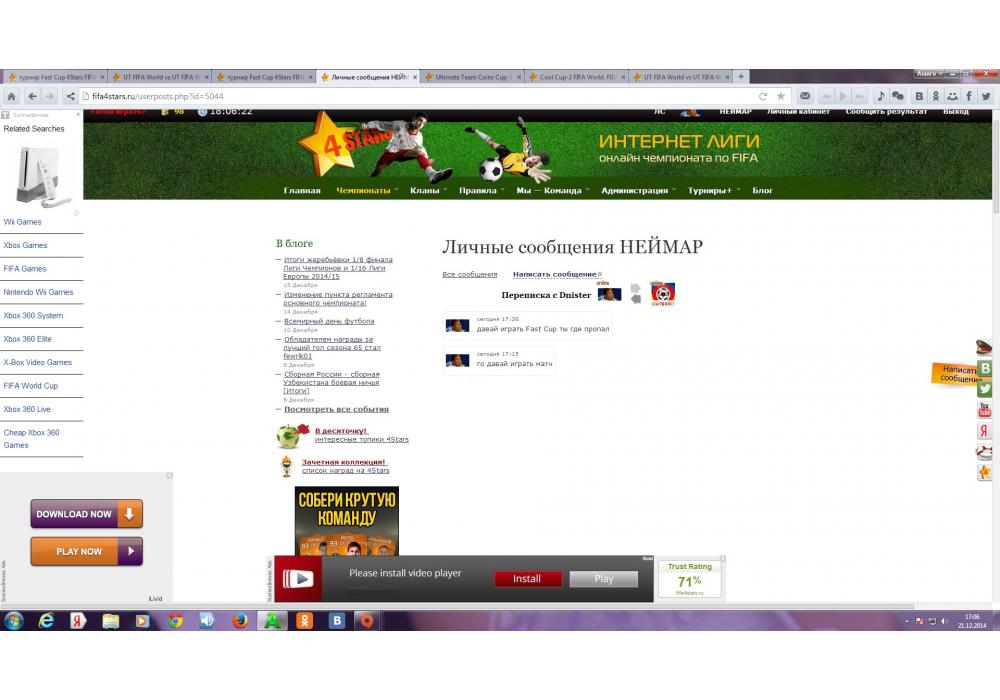This screenshot has width=1000, height=700.
Task: Click the Написать сообщение link beside Все сообщения
Action: (555, 275)
